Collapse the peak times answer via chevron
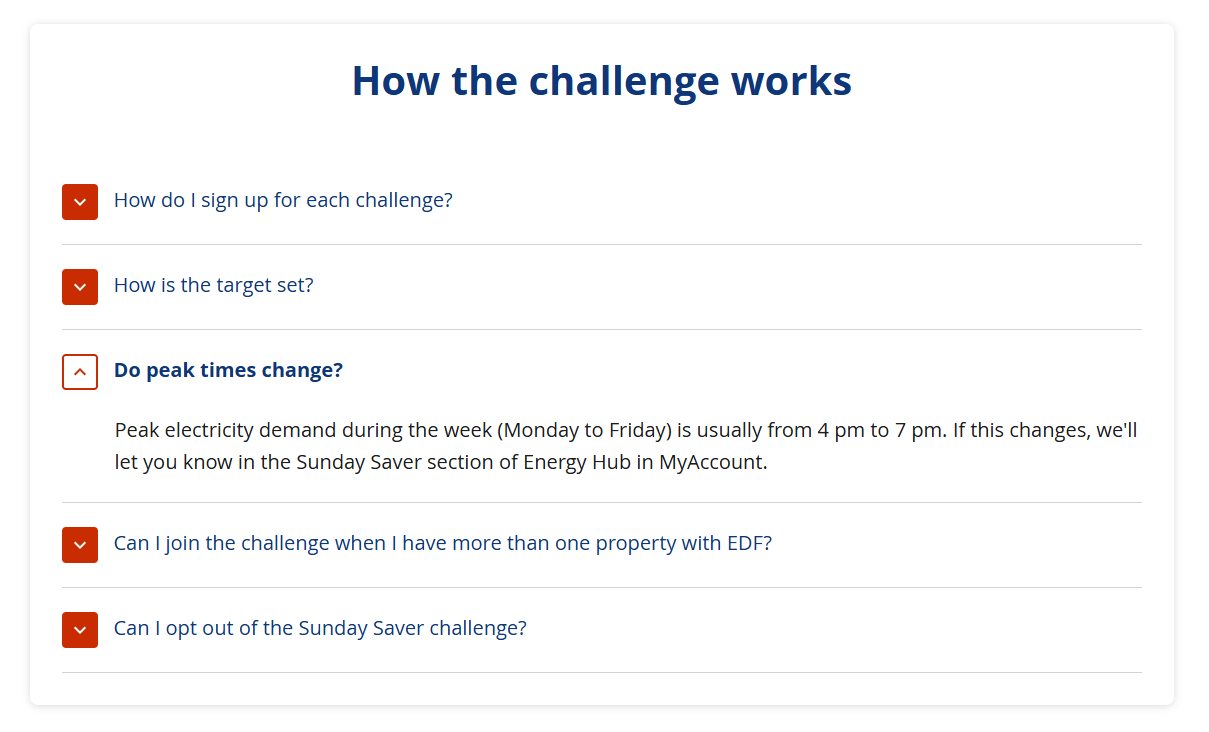 point(80,372)
